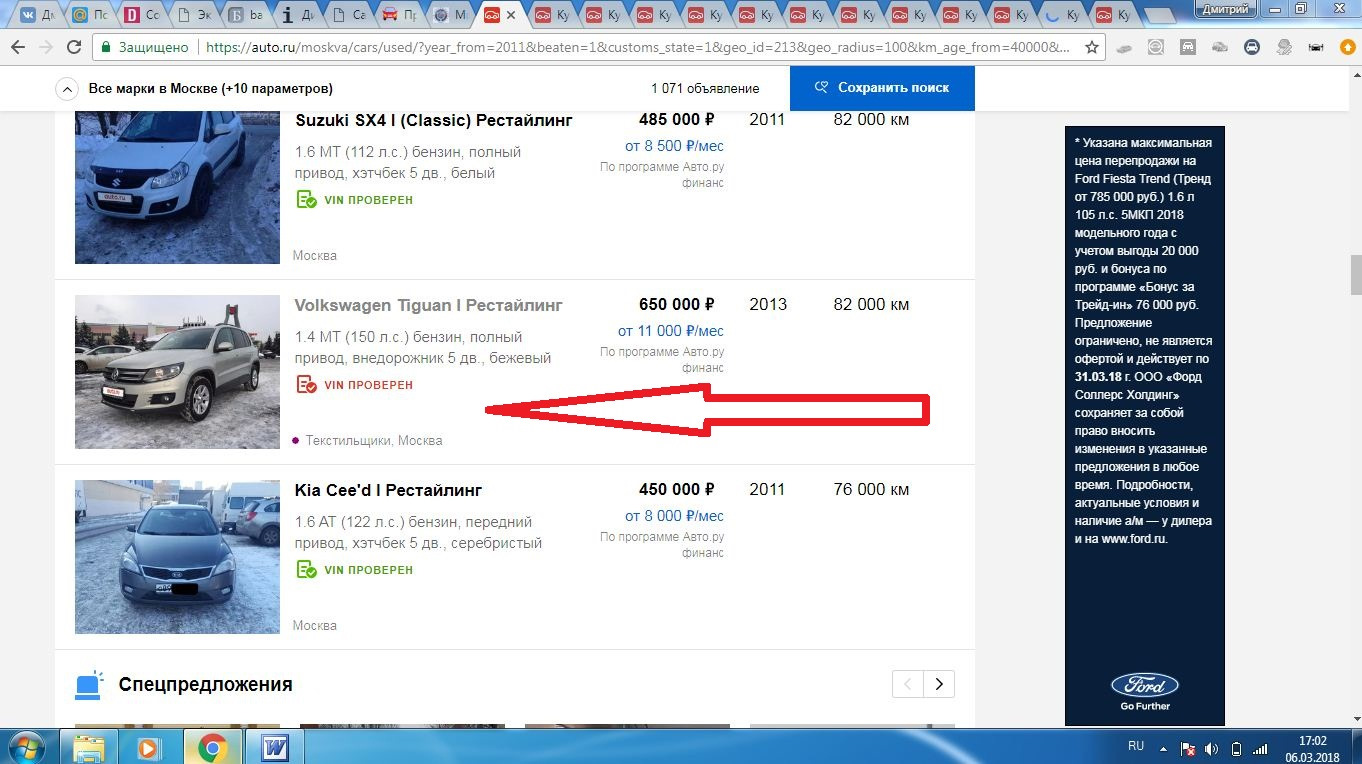
Task: Click Save search button
Action: point(882,88)
